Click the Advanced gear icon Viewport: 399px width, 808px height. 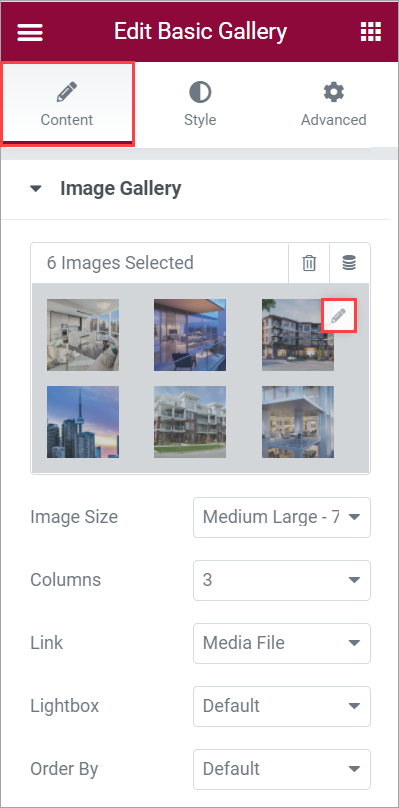pyautogui.click(x=334, y=93)
